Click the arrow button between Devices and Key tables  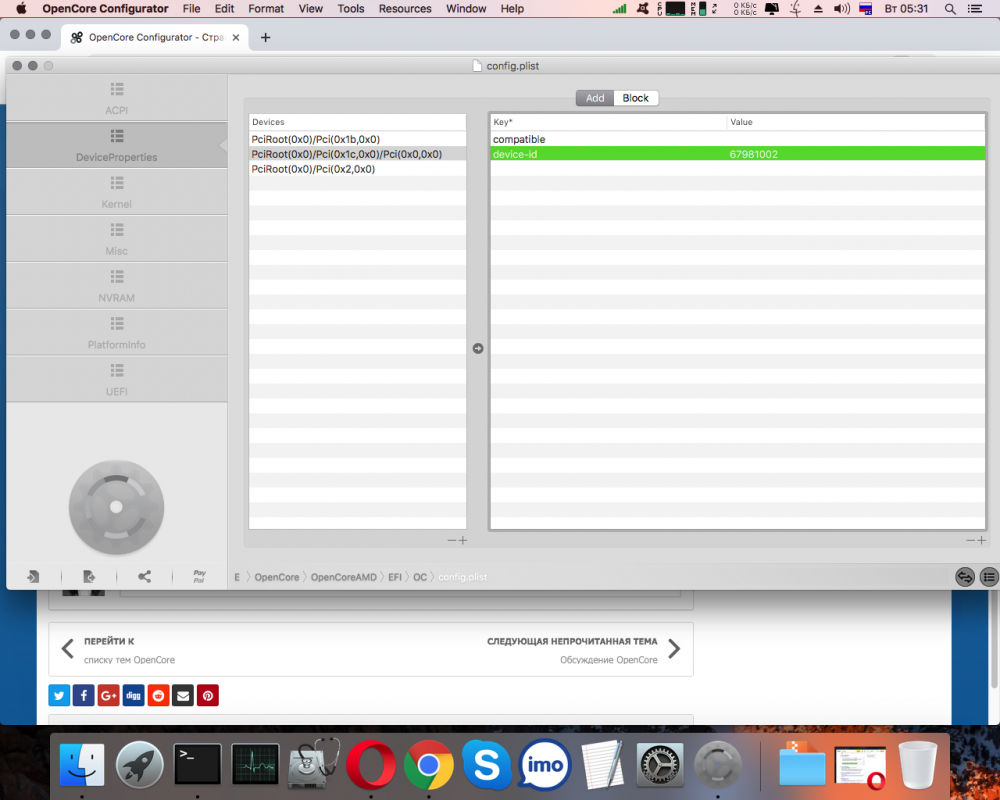point(478,348)
